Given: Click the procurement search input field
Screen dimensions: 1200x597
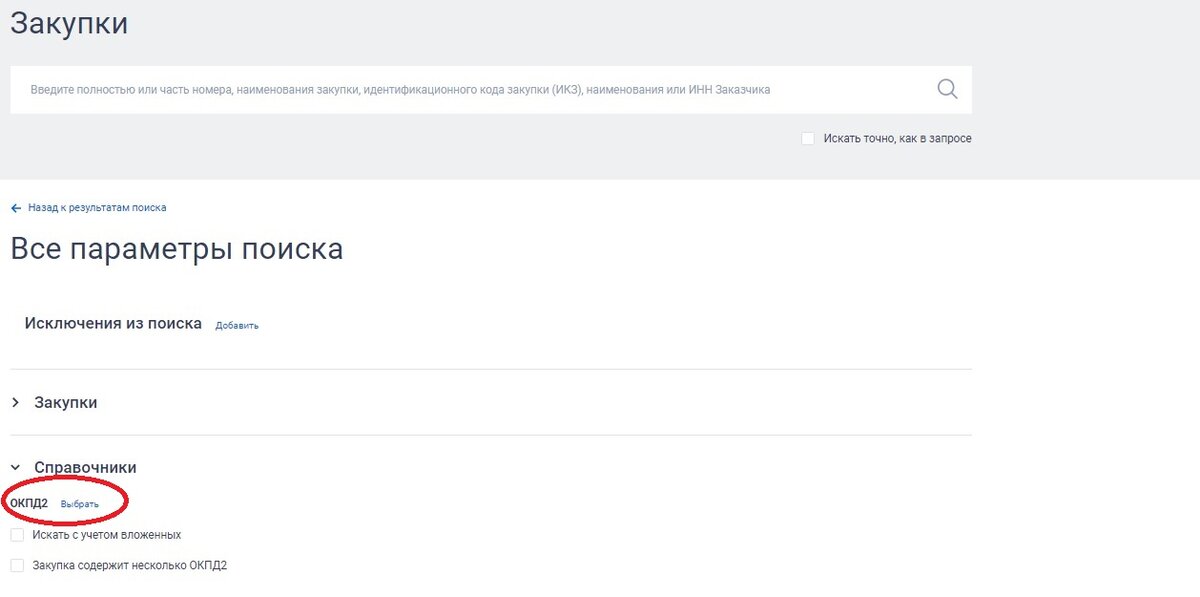Looking at the screenshot, I should point(491,90).
